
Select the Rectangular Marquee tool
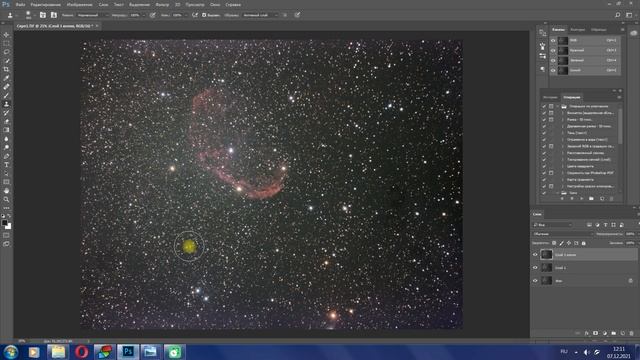[x=6, y=43]
